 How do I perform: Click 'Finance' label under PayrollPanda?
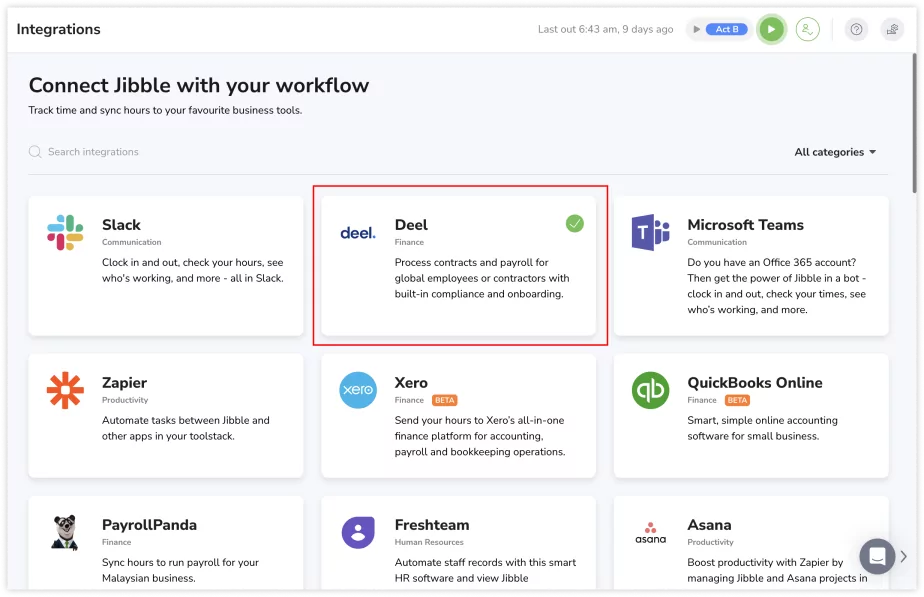(x=117, y=542)
